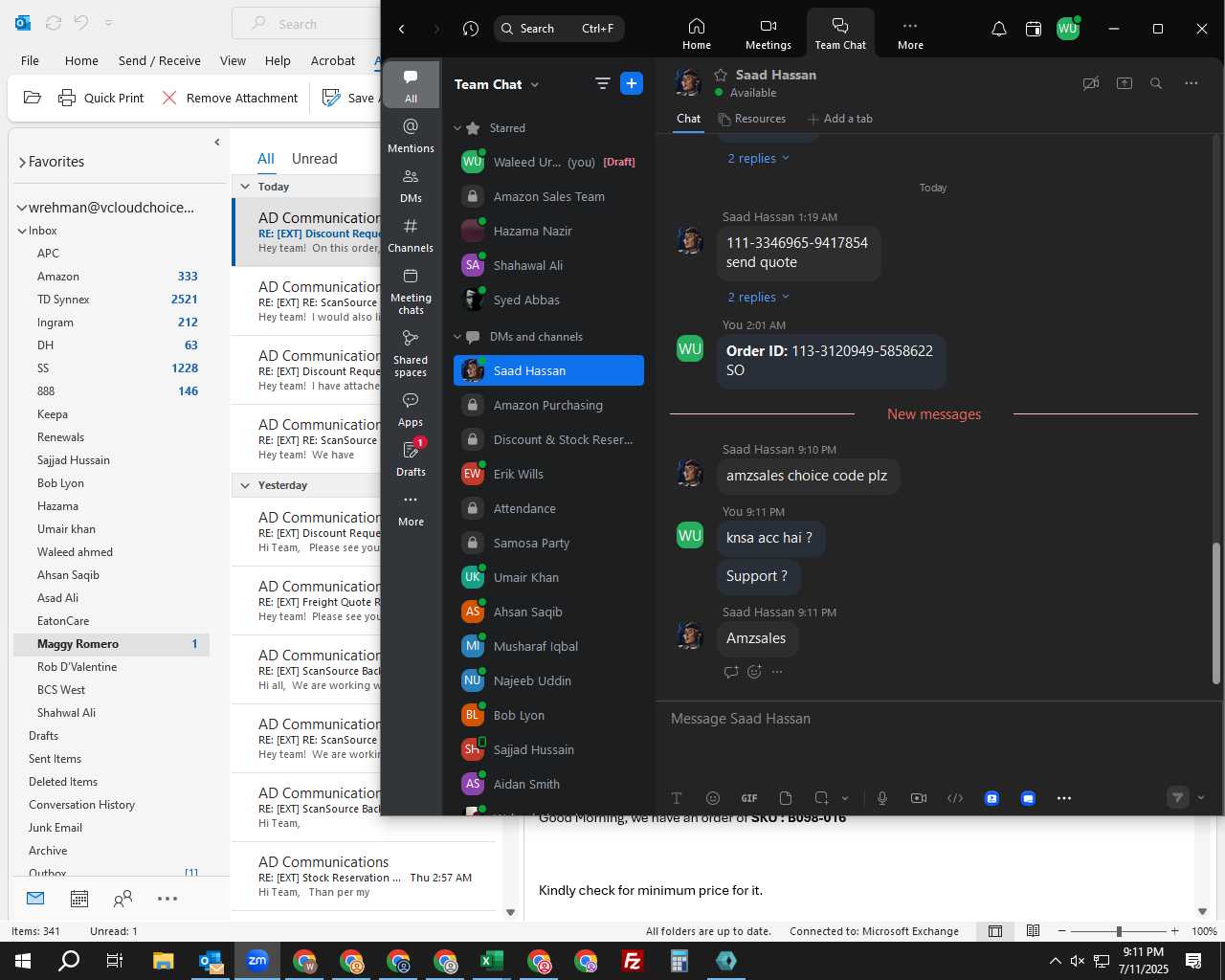Screen dimensions: 1225x980
Task: Click Quick Print in Outlook ribbon
Action: (x=101, y=98)
